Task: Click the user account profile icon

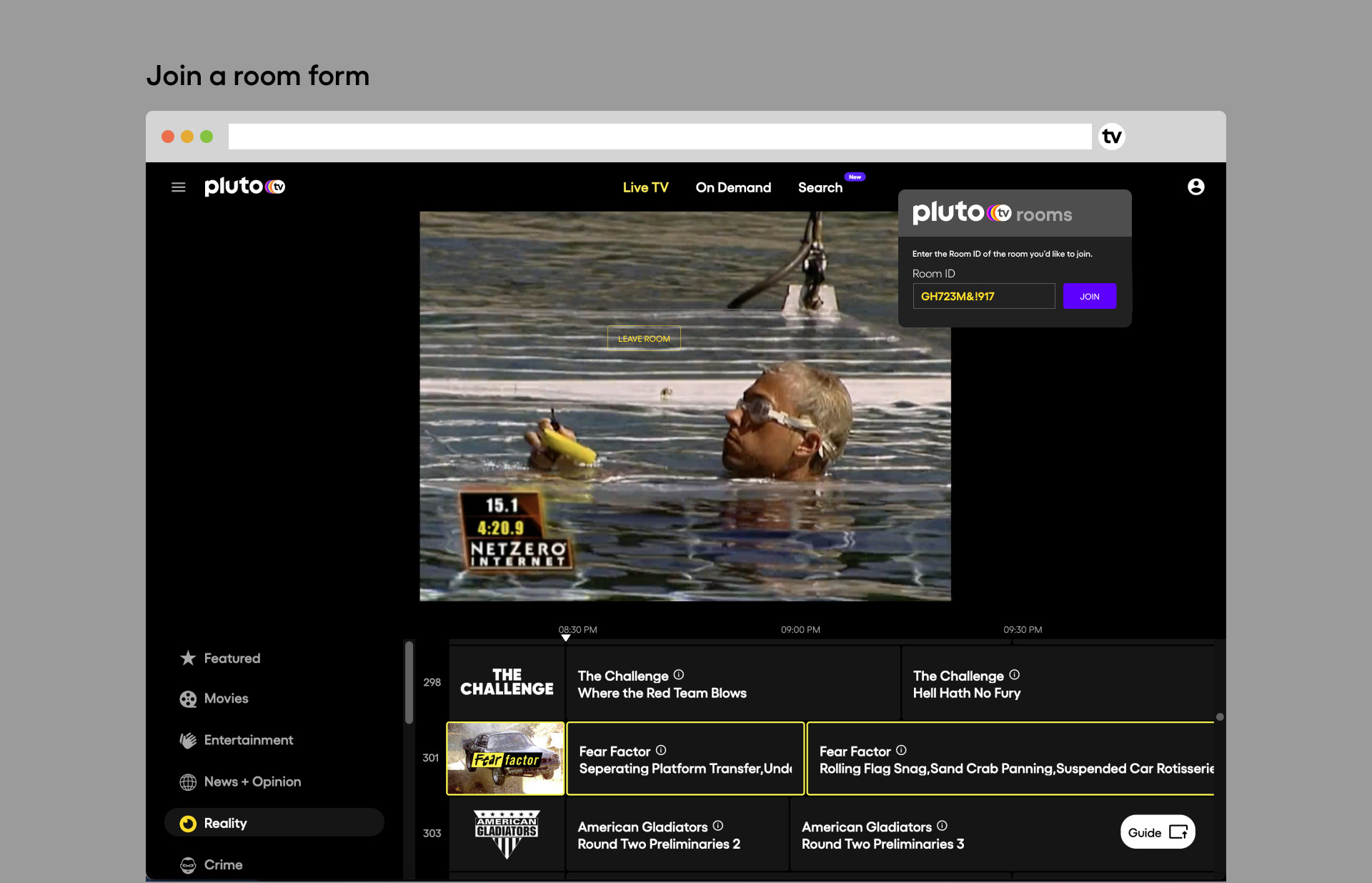Action: [1195, 187]
